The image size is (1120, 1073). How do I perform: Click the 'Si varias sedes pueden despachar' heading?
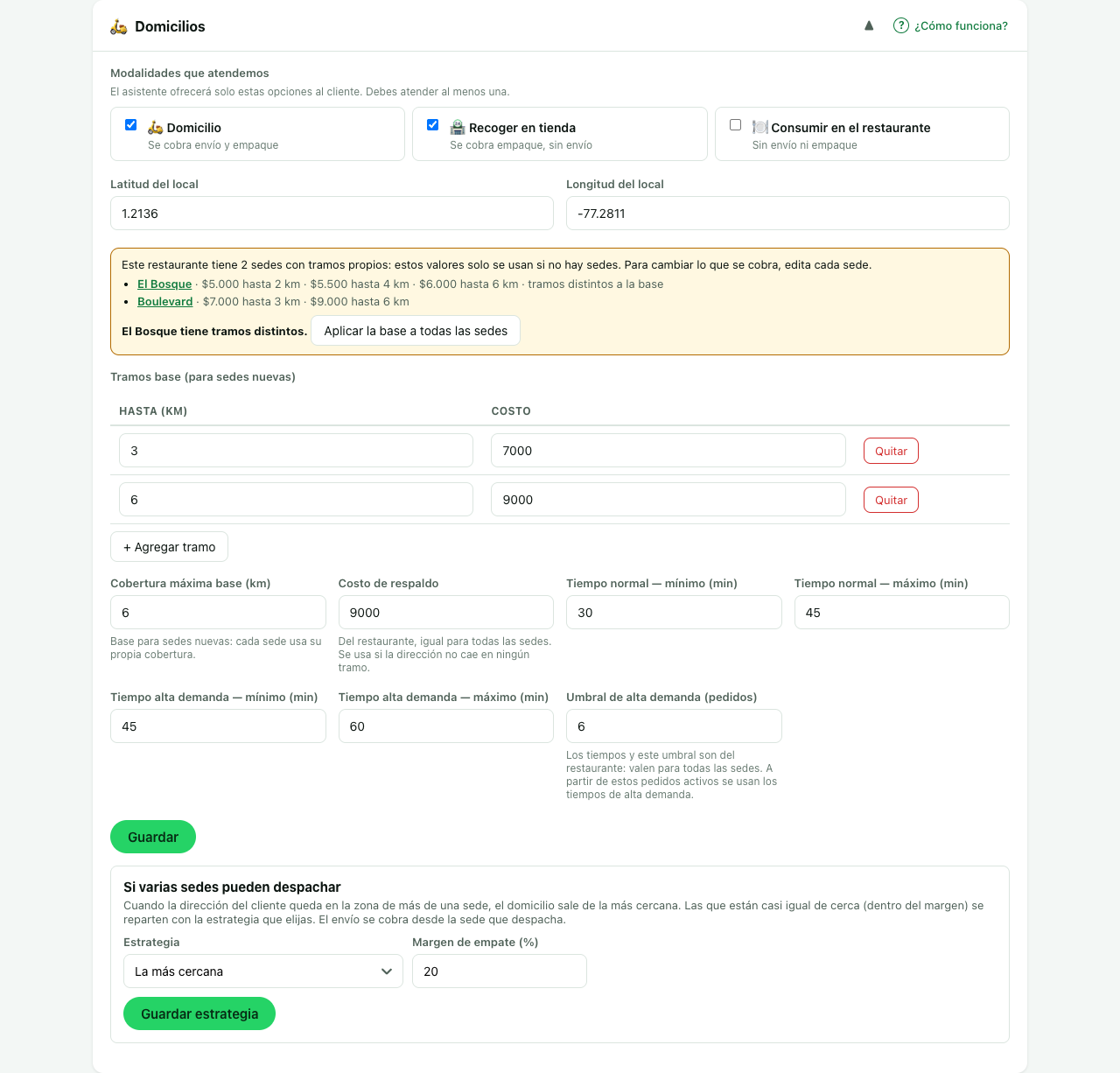(x=232, y=887)
